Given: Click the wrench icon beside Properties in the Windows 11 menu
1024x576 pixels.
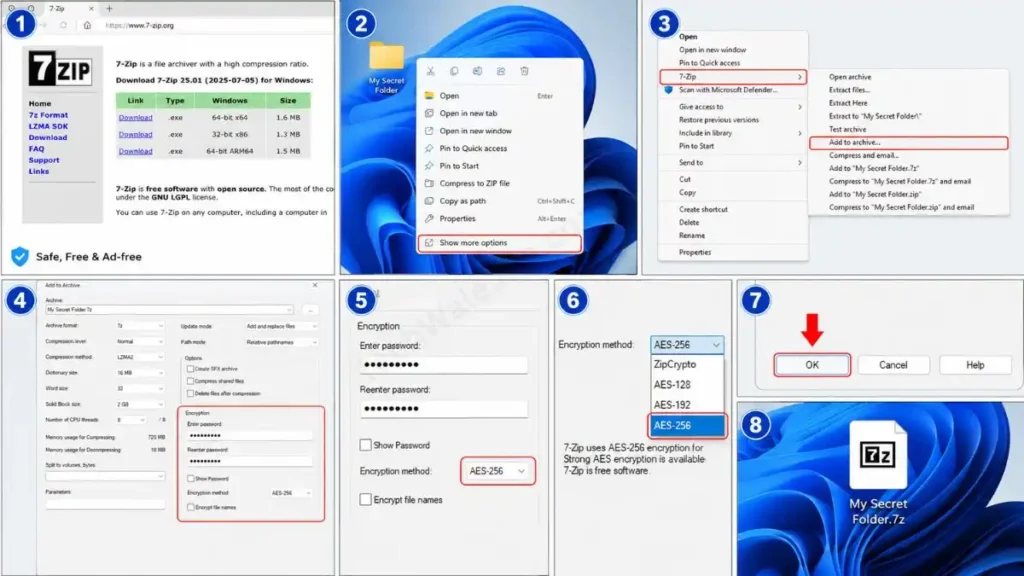Looking at the screenshot, I should tap(429, 219).
